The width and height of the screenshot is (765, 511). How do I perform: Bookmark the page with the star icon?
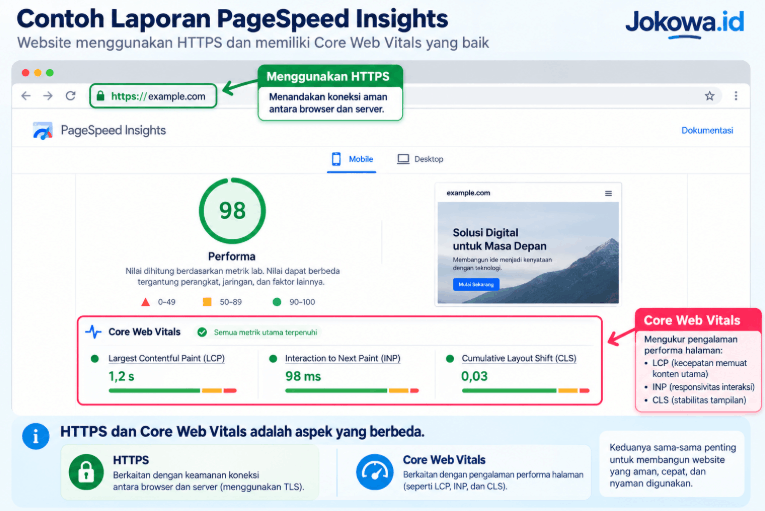(x=709, y=96)
